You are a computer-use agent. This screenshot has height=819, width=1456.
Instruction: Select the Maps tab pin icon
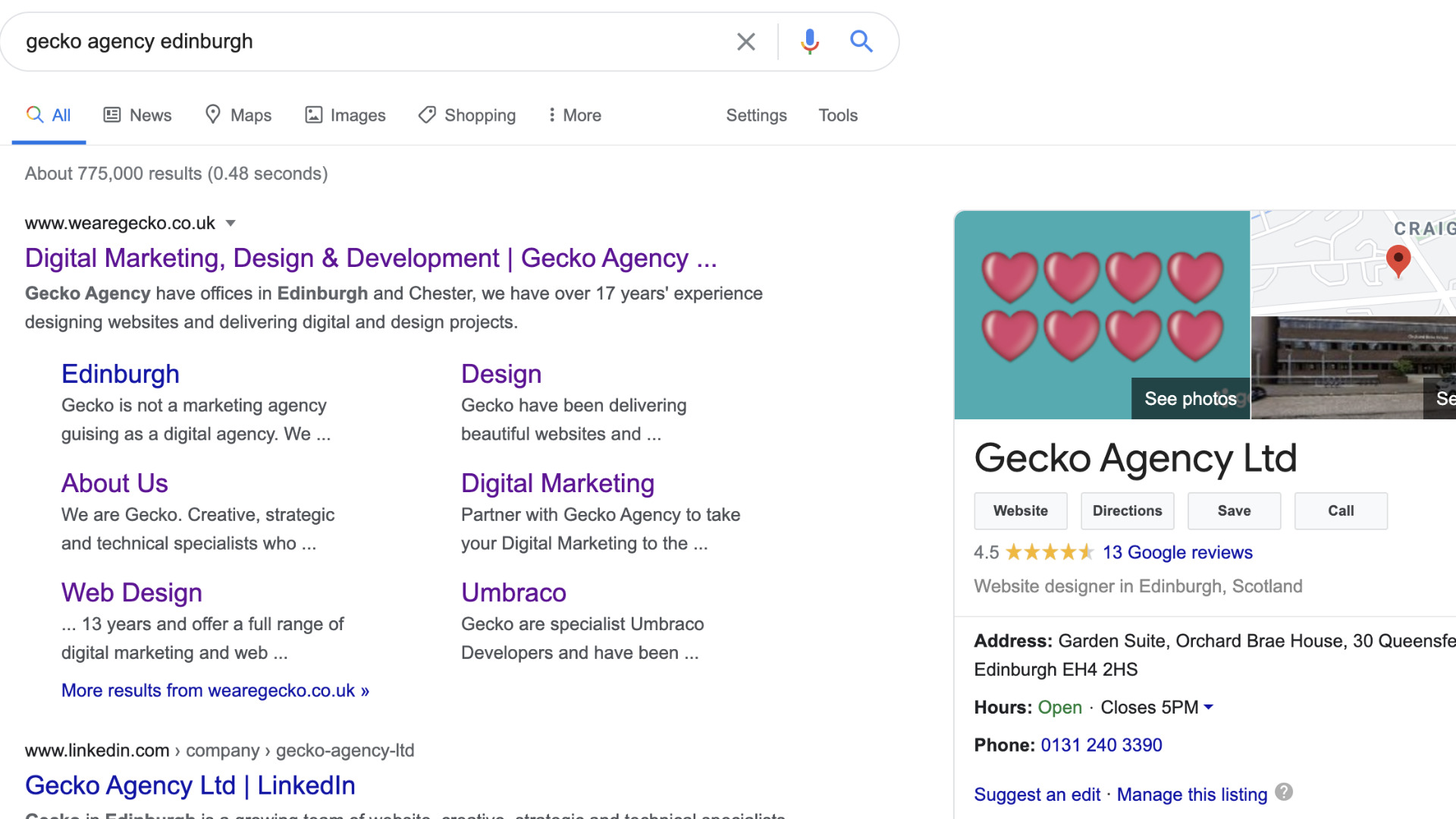213,115
